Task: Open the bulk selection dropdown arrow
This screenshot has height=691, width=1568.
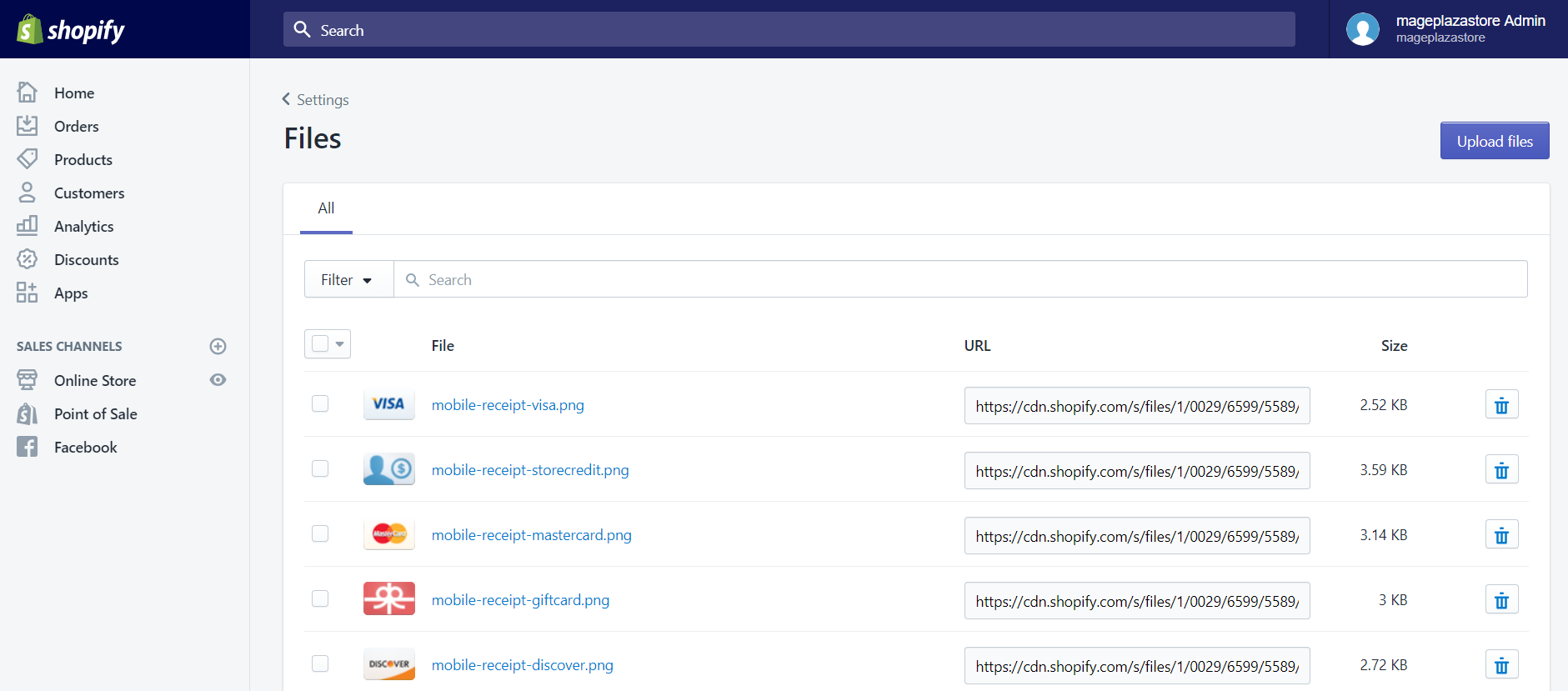Action: (340, 344)
